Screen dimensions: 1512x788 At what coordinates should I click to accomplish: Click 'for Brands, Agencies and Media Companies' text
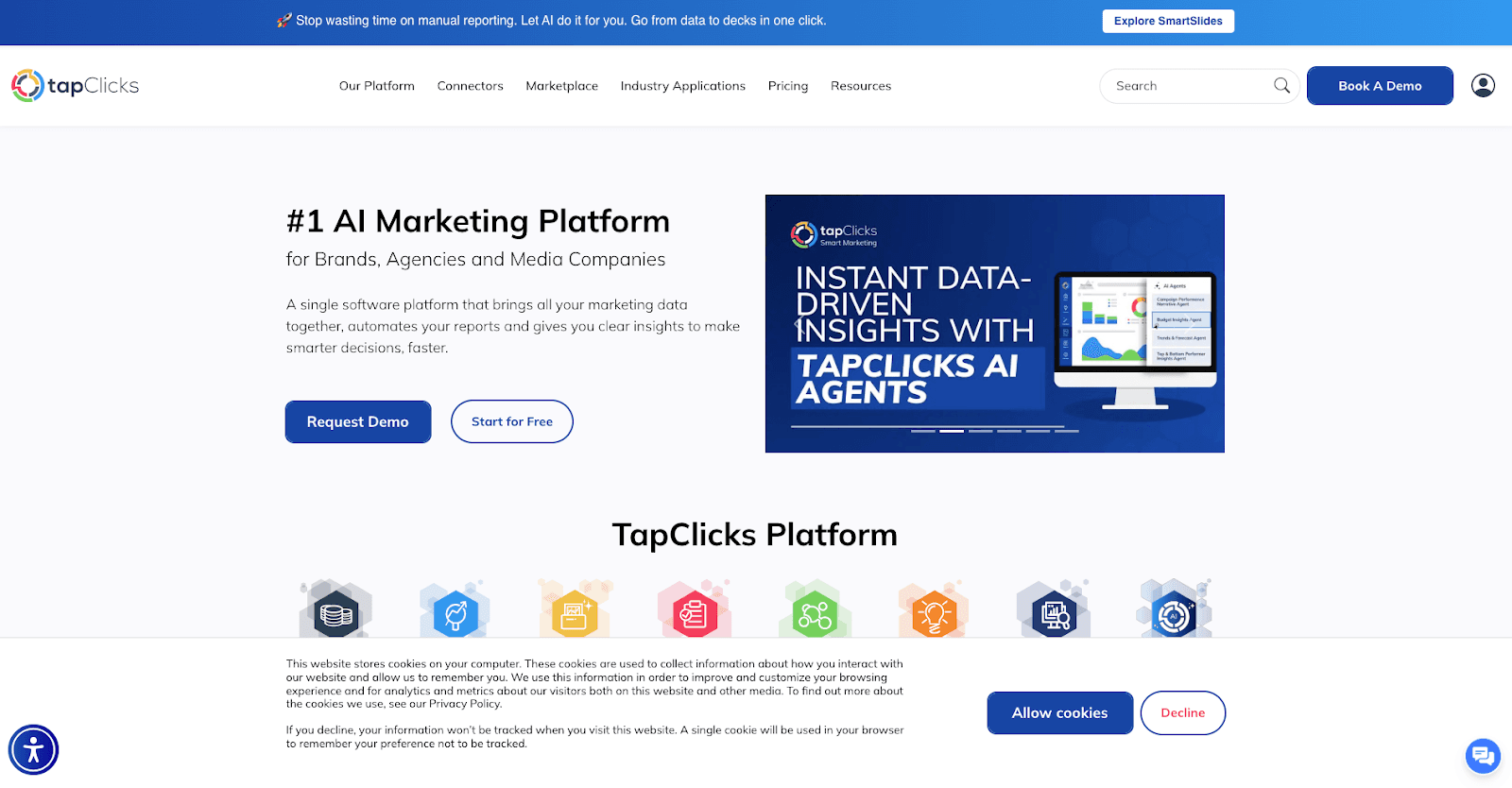[476, 260]
